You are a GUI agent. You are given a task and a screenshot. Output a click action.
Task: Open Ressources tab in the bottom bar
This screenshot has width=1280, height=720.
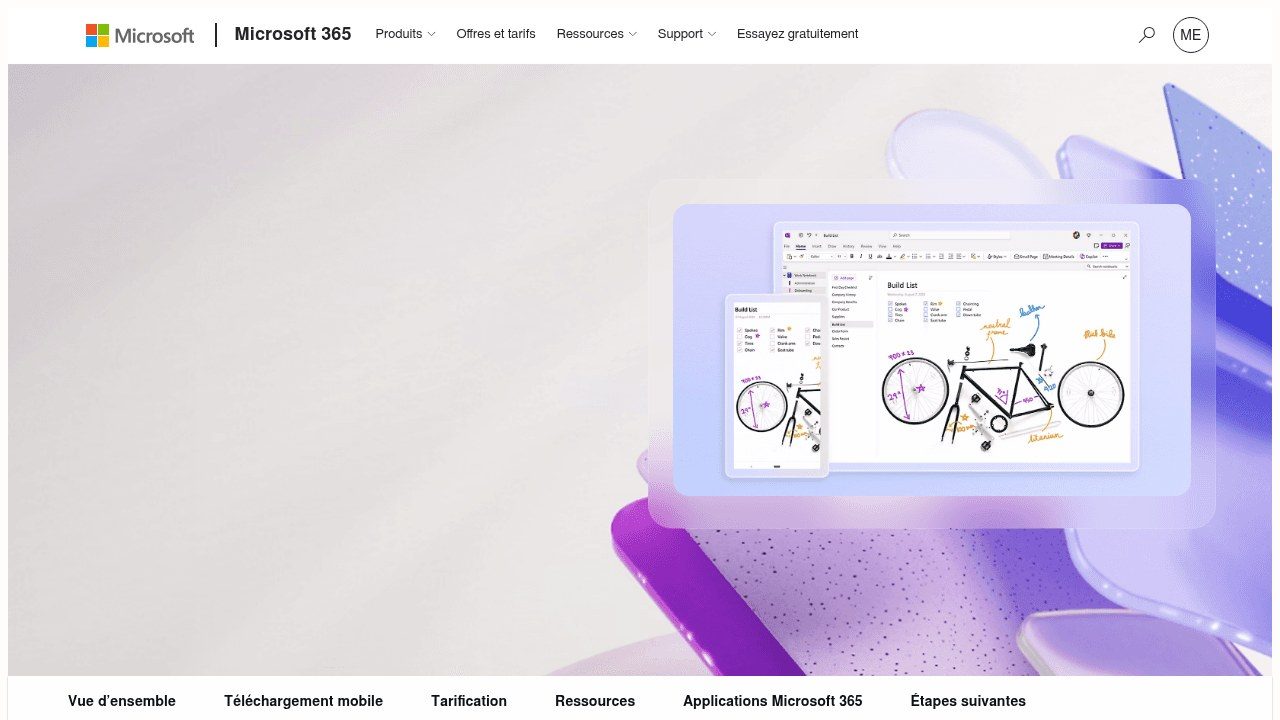595,701
